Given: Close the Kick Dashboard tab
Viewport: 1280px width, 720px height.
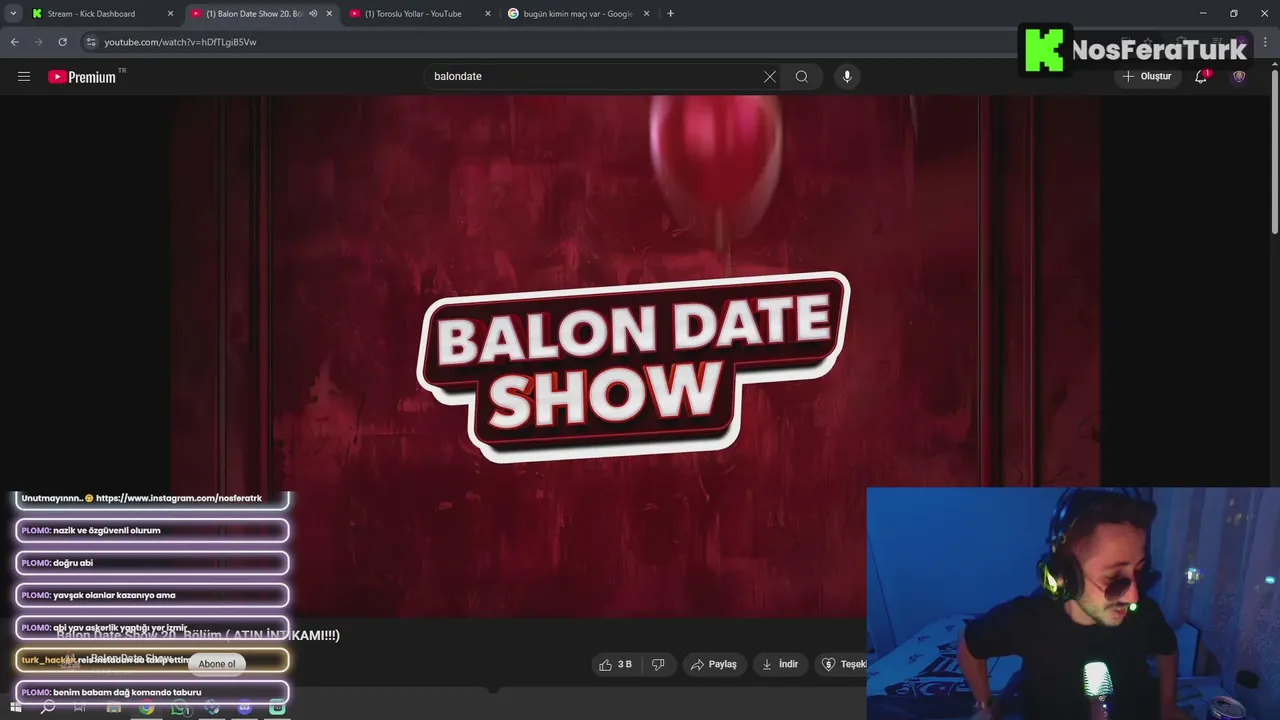Looking at the screenshot, I should coord(170,14).
